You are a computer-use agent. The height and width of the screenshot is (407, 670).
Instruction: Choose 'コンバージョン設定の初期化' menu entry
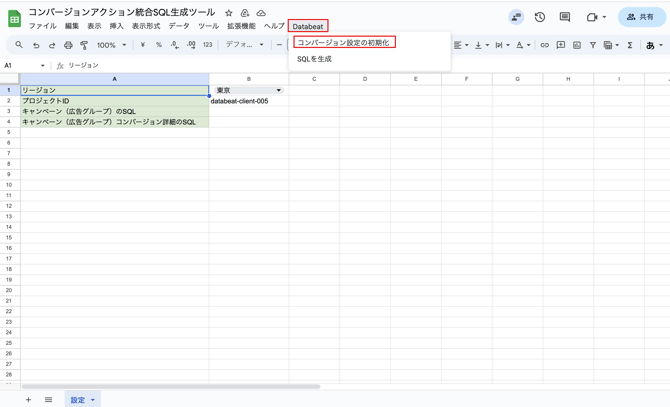coord(343,43)
